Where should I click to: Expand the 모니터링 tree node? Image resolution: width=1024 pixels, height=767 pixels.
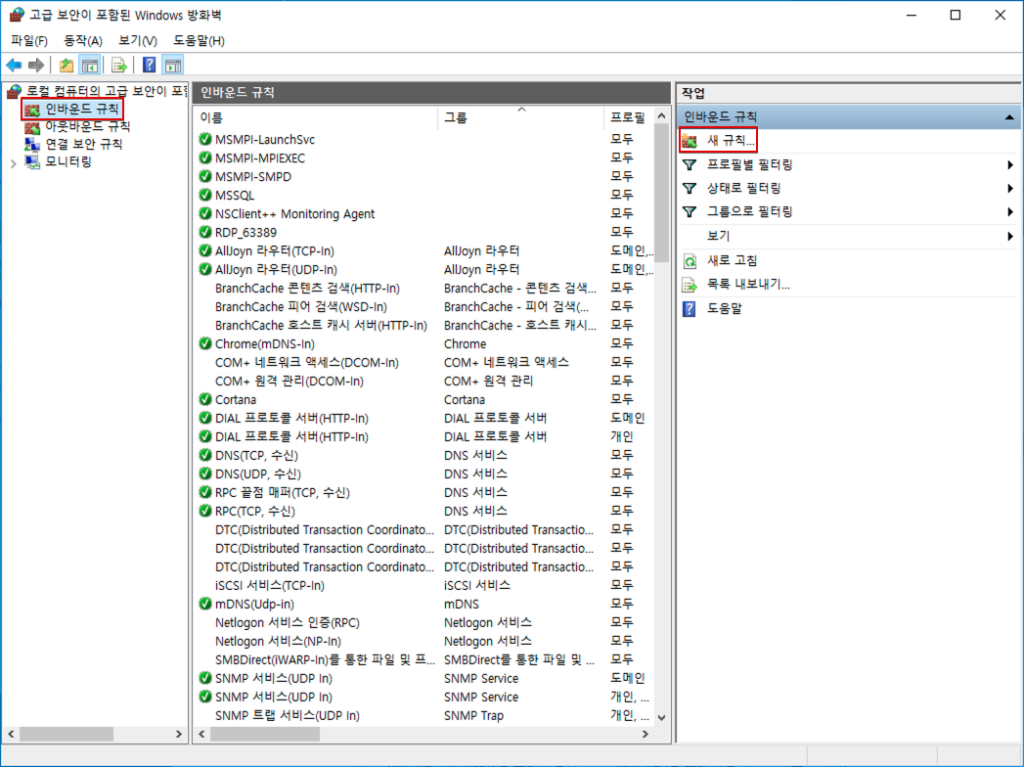(x=13, y=163)
